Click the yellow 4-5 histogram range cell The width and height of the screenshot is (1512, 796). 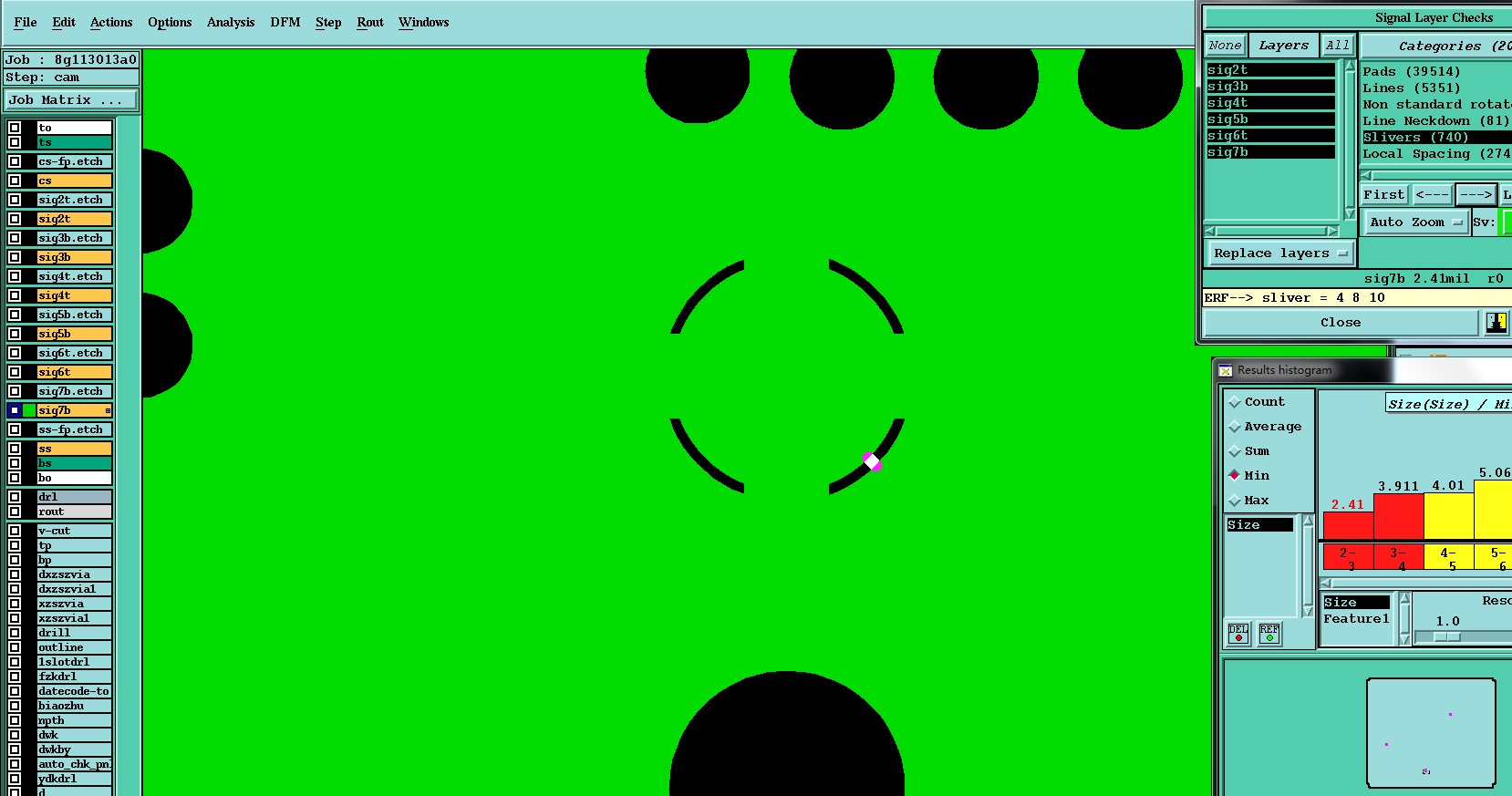click(x=1448, y=556)
